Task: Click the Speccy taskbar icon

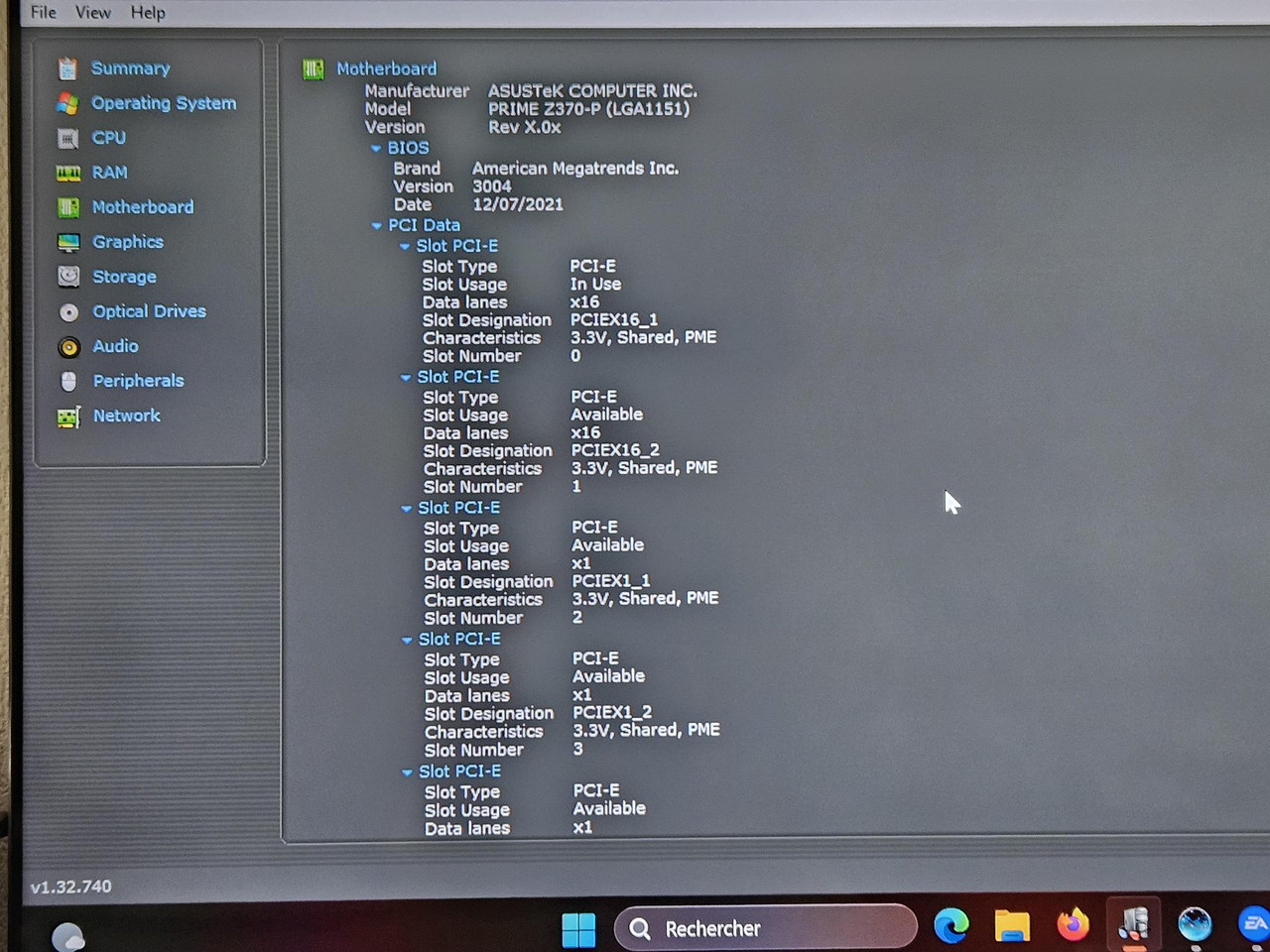Action: pyautogui.click(x=1133, y=924)
